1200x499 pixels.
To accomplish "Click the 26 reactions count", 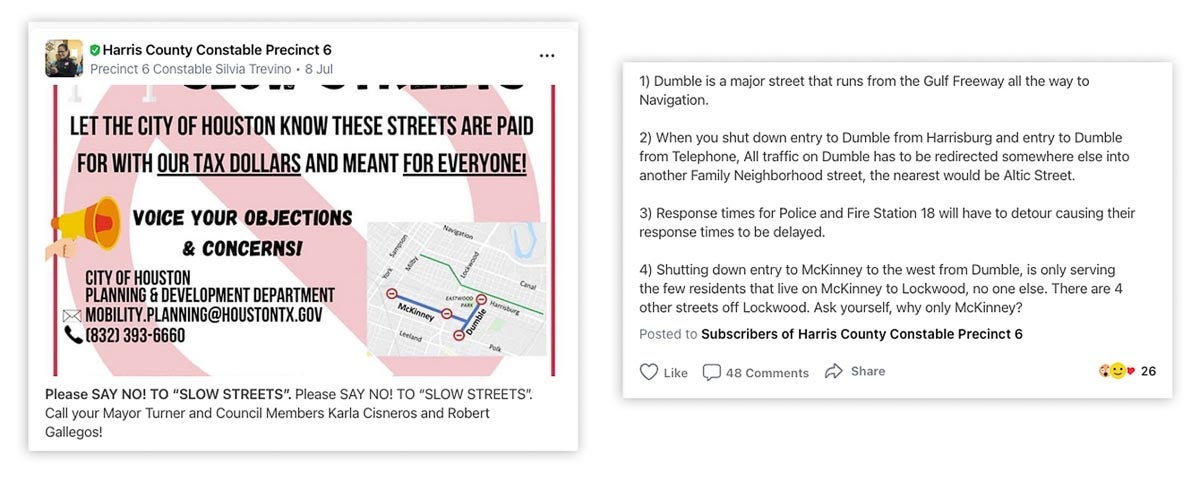I will (x=1148, y=371).
